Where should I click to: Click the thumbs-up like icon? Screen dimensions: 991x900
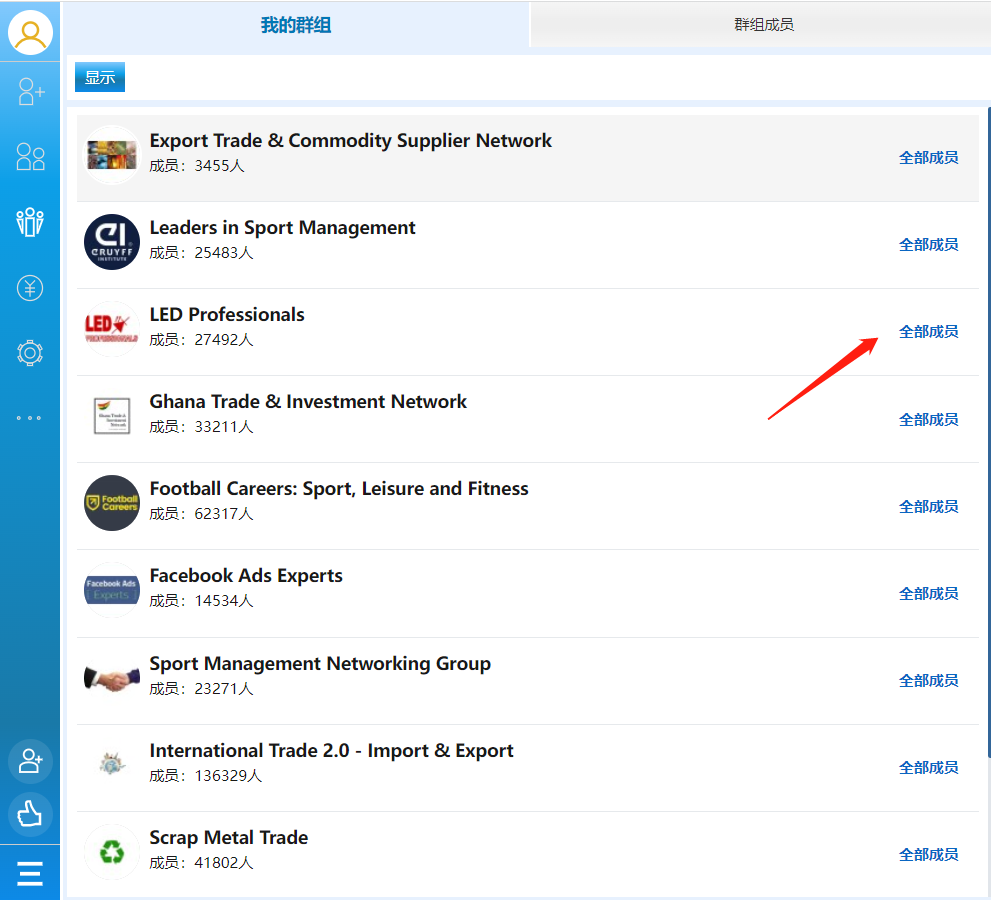30,814
